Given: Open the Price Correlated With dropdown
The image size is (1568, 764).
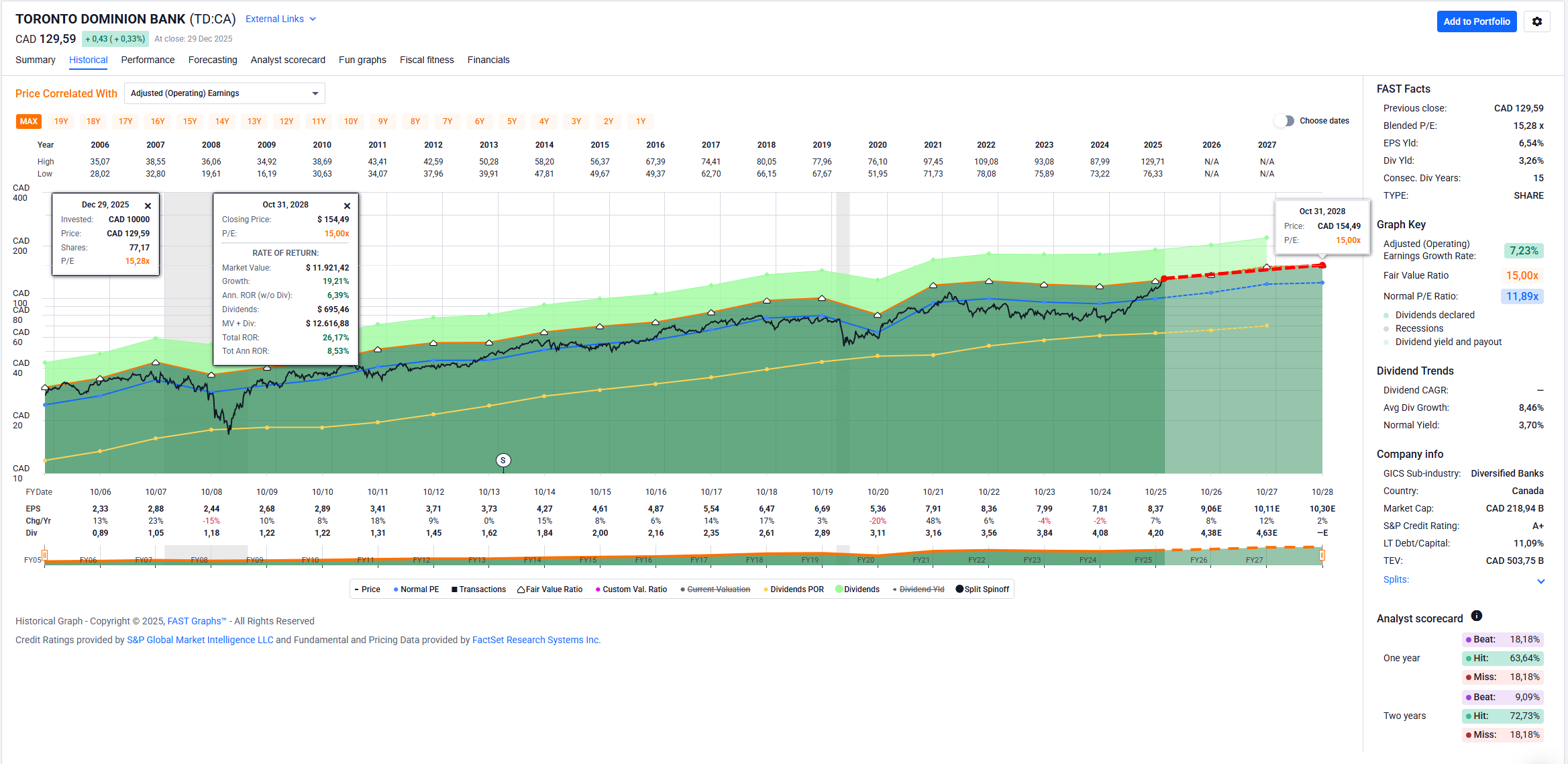Looking at the screenshot, I should 224,93.
